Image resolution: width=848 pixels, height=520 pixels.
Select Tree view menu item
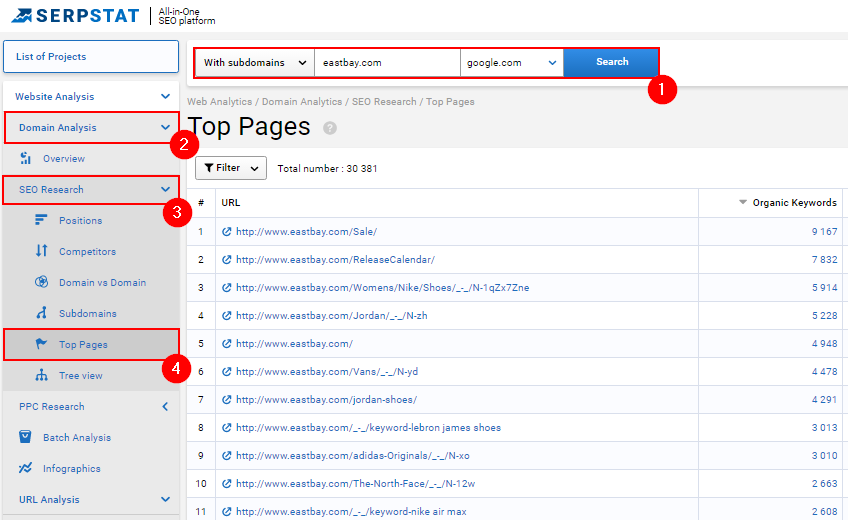point(81,376)
